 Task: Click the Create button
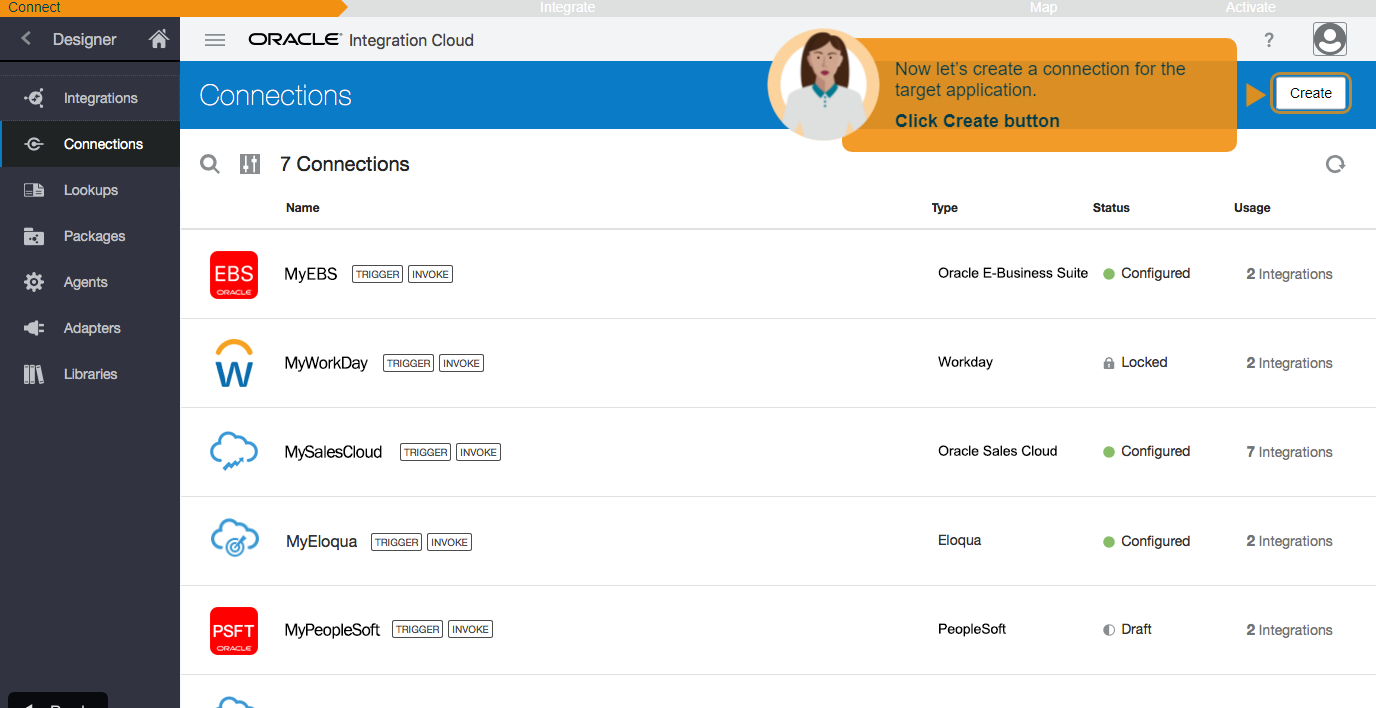pos(1310,93)
